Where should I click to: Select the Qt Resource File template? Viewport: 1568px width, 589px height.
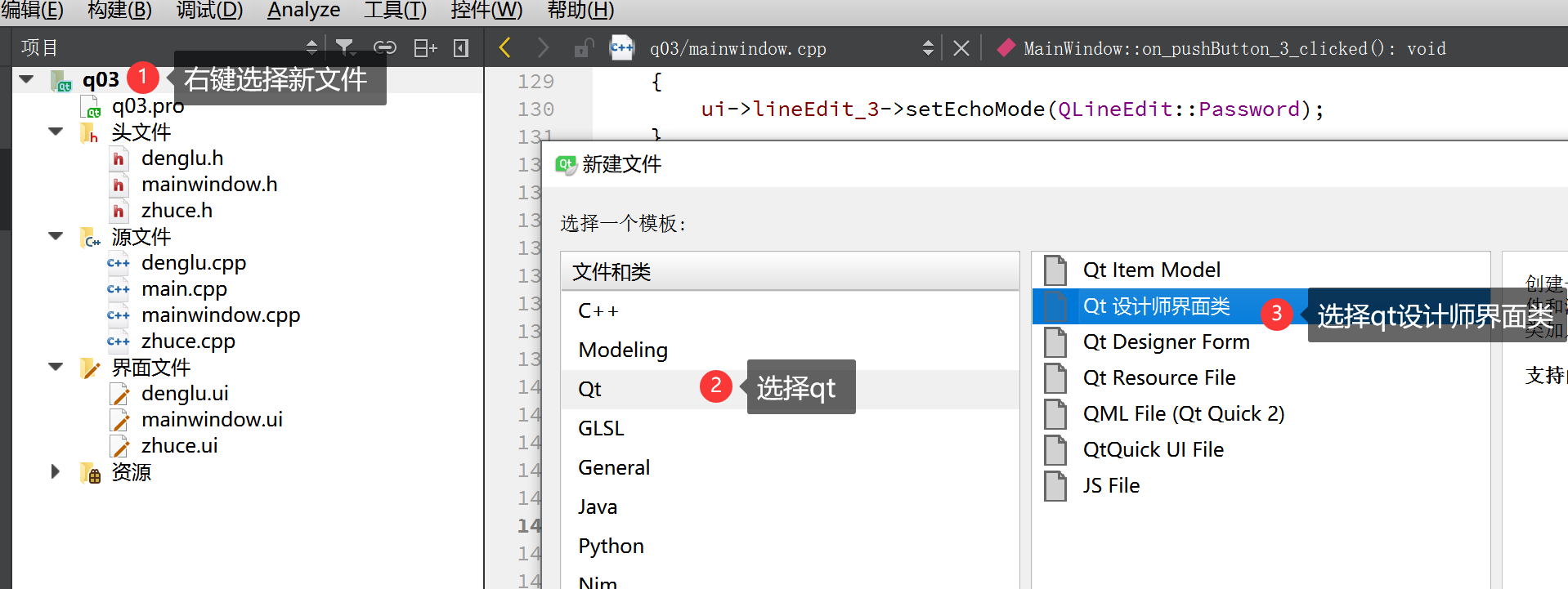coord(1261,377)
